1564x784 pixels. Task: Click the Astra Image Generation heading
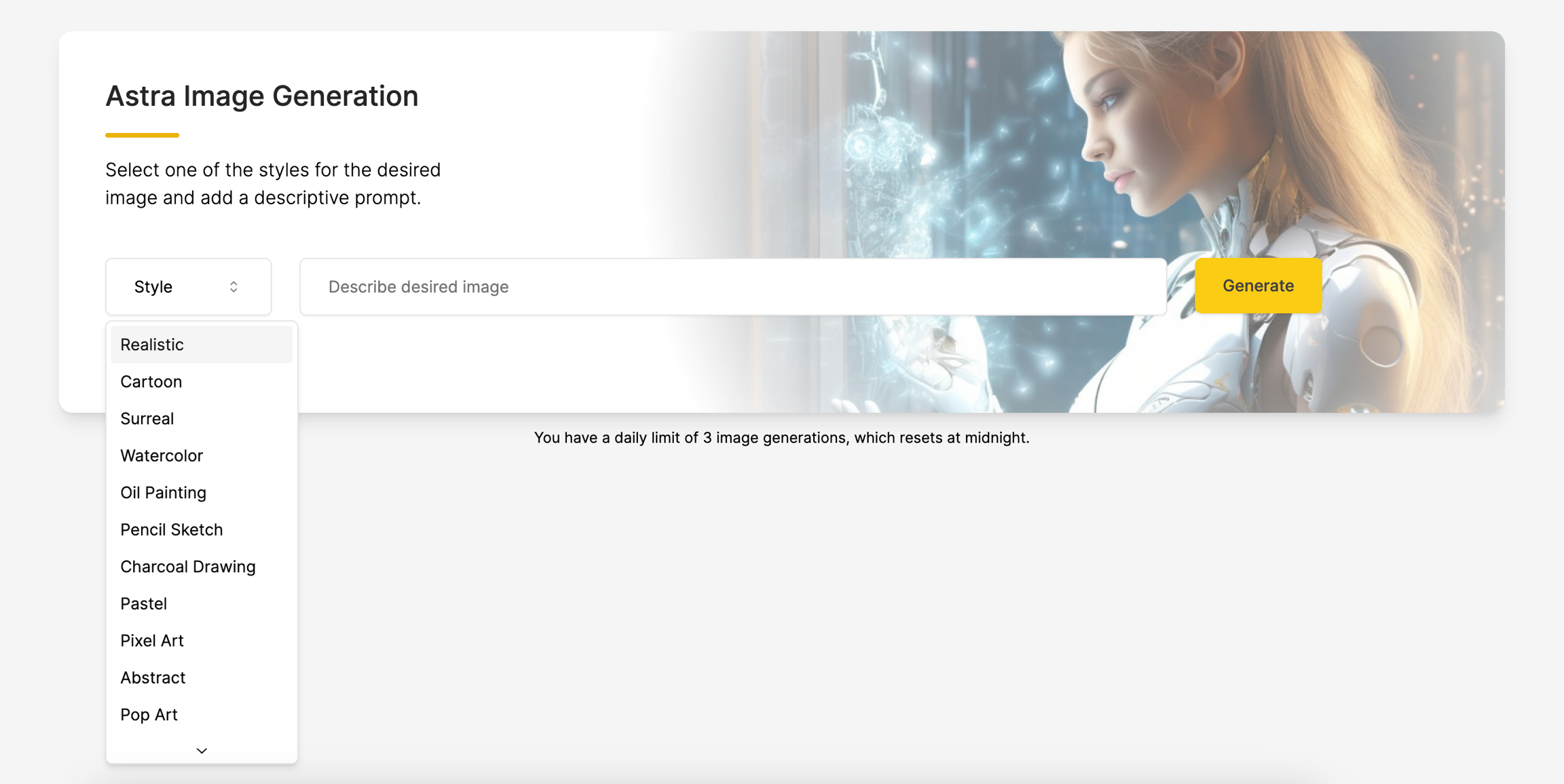pos(261,96)
